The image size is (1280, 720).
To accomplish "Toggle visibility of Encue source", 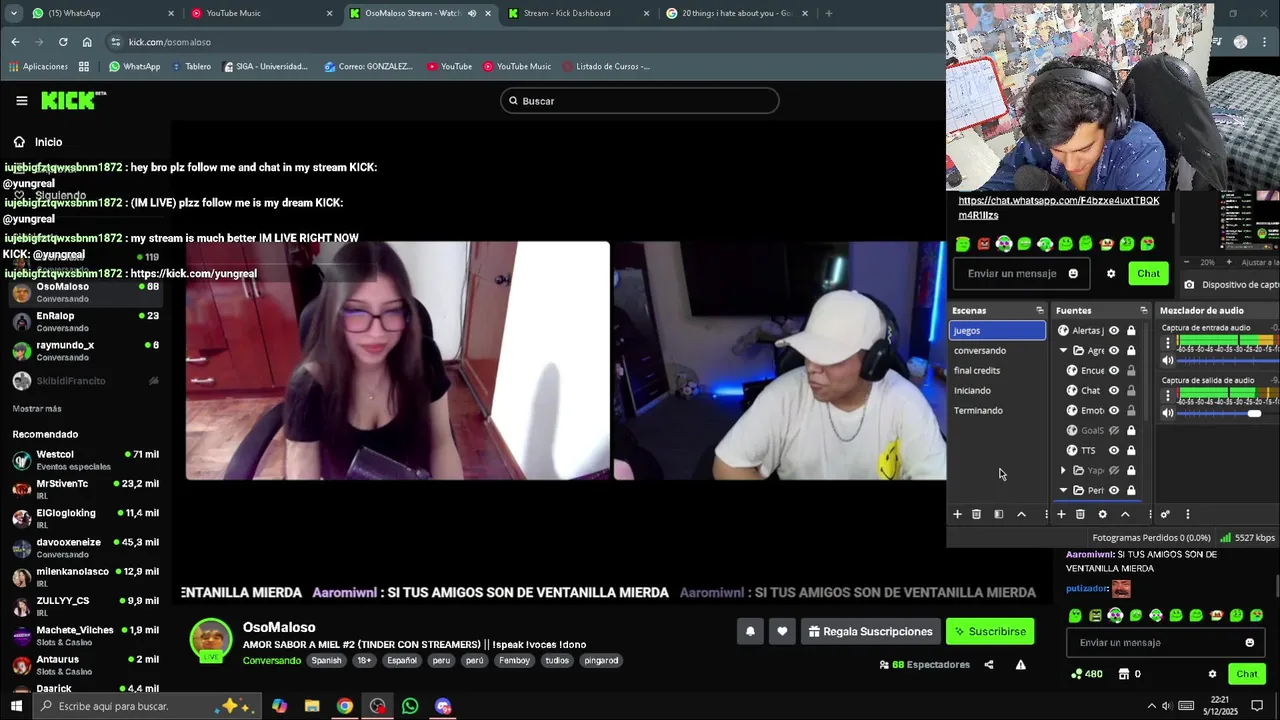I will [1114, 371].
